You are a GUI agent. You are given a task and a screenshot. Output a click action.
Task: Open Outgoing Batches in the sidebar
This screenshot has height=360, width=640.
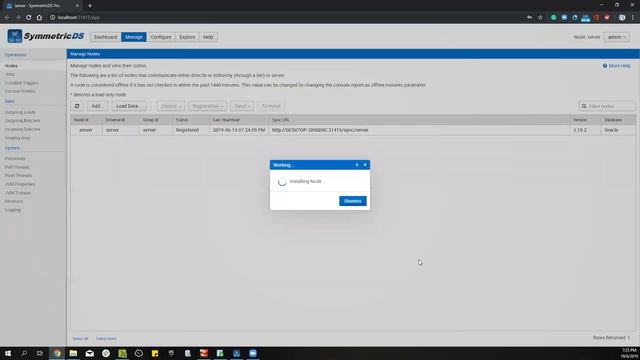click(x=22, y=121)
